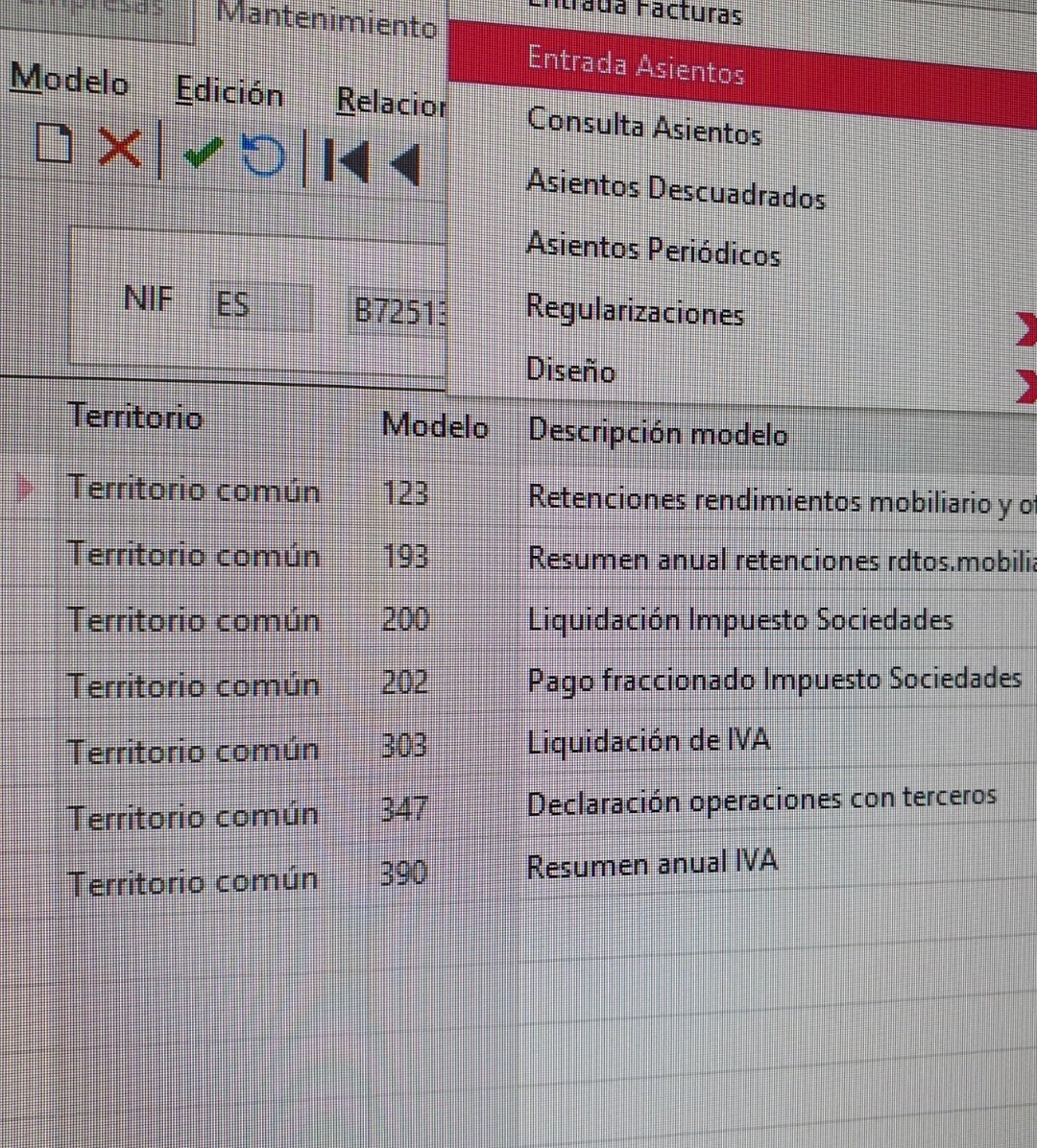The image size is (1037, 1148).
Task: Click Territorio común in row 347
Action: 193,816
